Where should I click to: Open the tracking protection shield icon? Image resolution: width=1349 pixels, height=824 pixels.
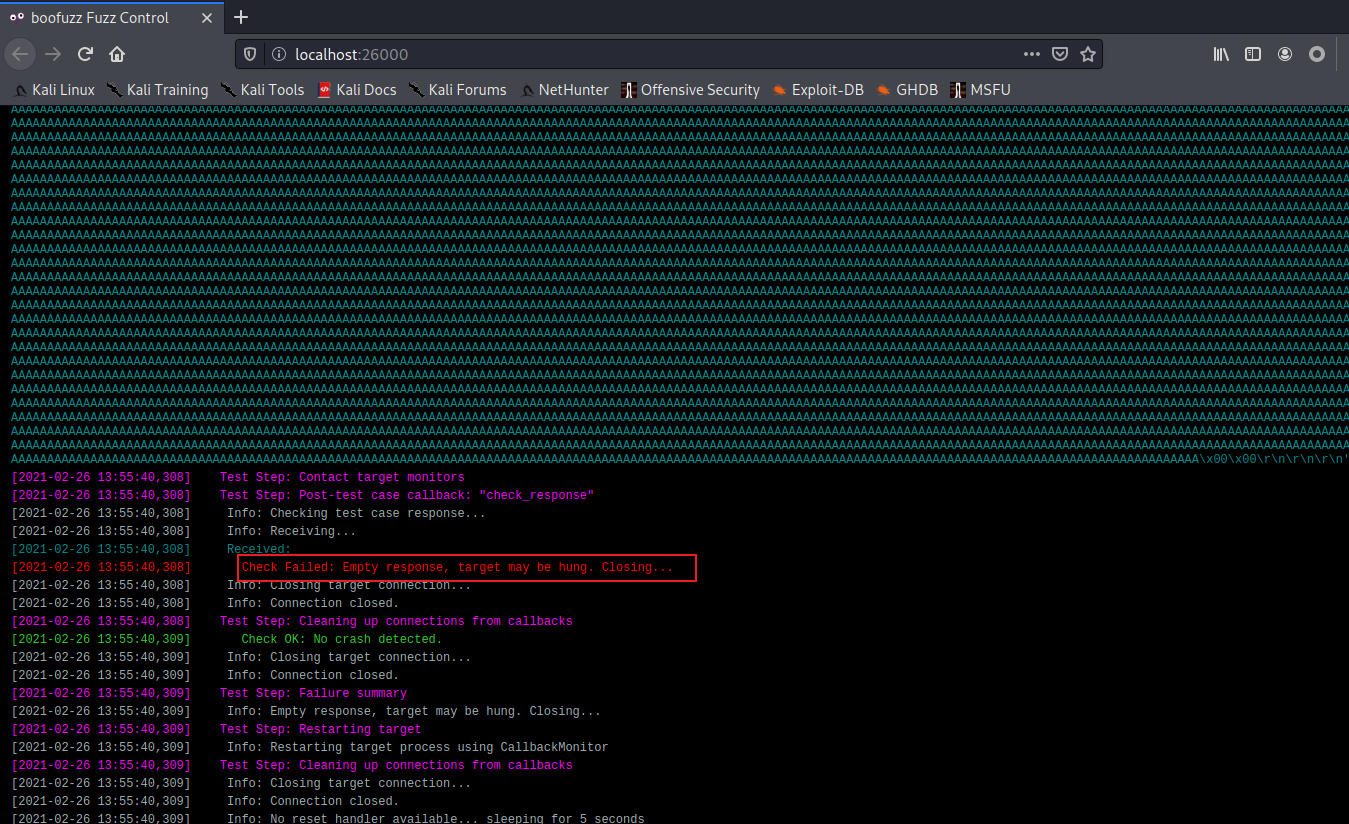(250, 54)
